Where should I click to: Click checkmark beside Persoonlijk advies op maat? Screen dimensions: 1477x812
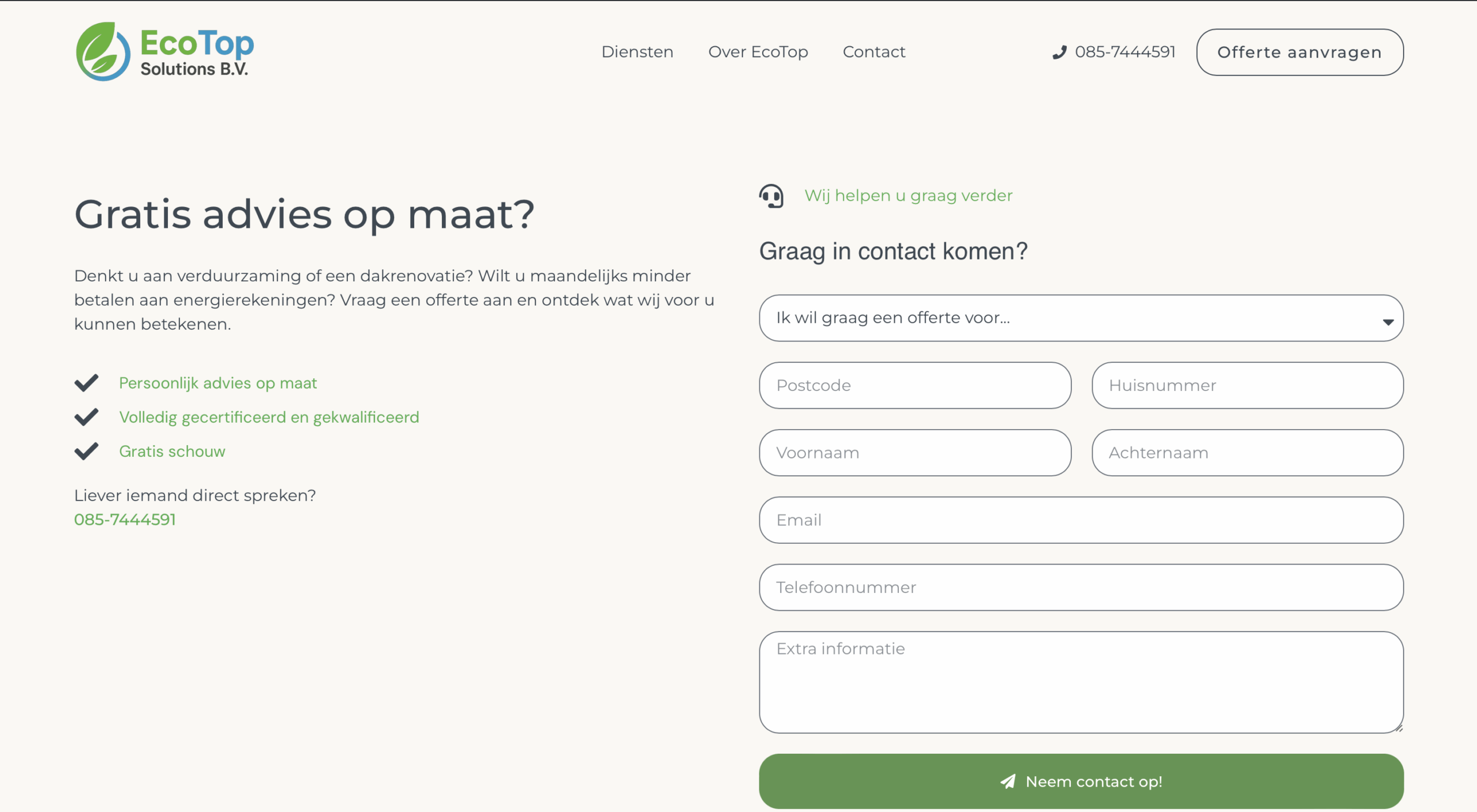[x=87, y=383]
